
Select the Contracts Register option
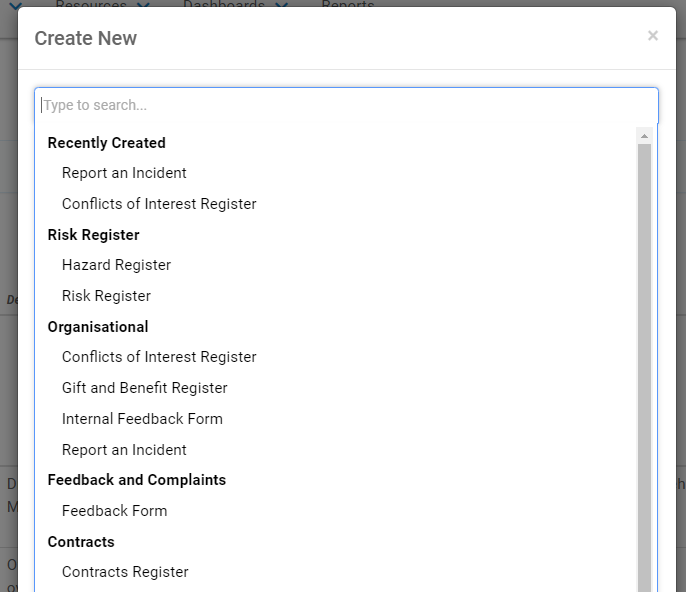[x=125, y=572]
